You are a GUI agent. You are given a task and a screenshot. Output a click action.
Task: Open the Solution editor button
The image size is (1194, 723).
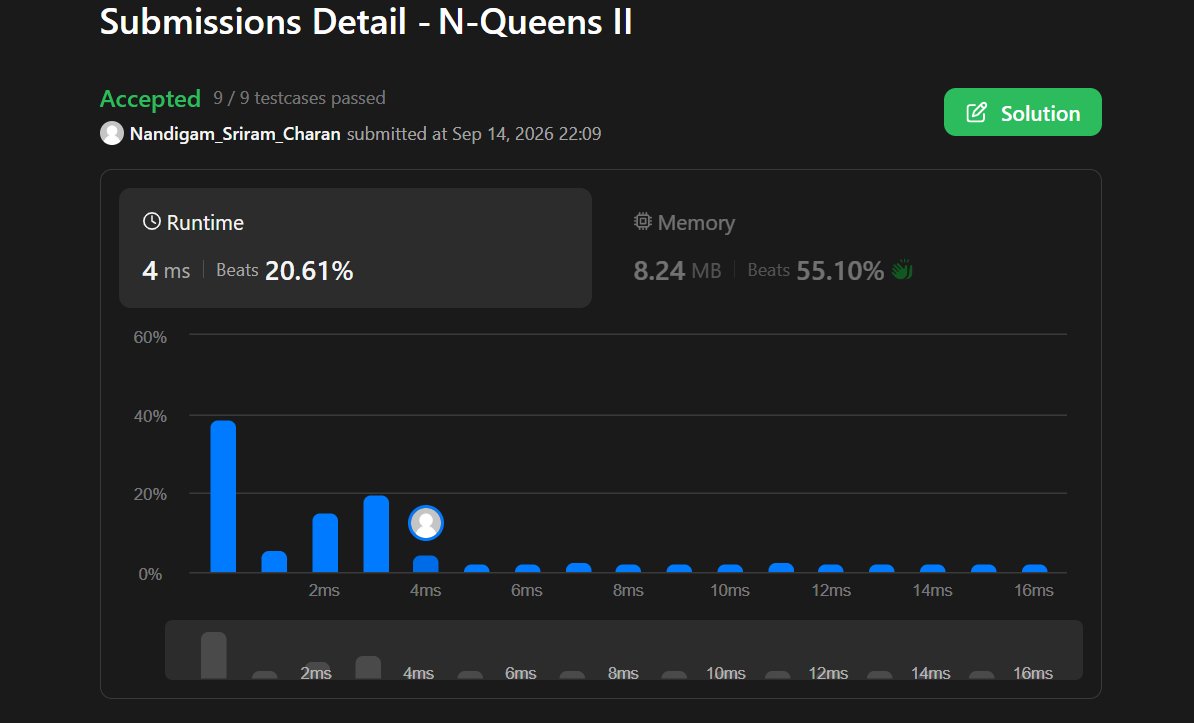[1023, 112]
